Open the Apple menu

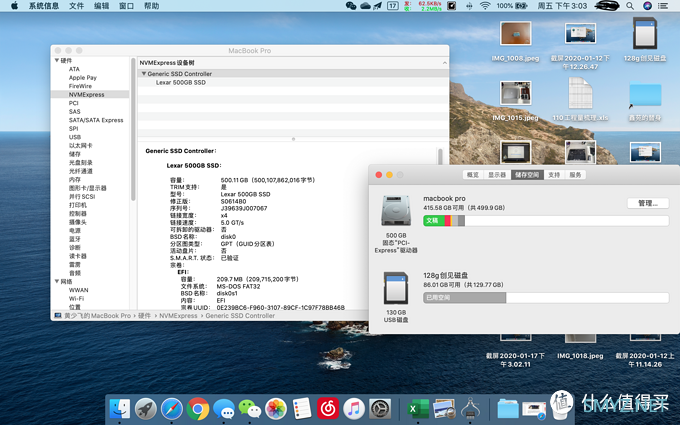(14, 6)
